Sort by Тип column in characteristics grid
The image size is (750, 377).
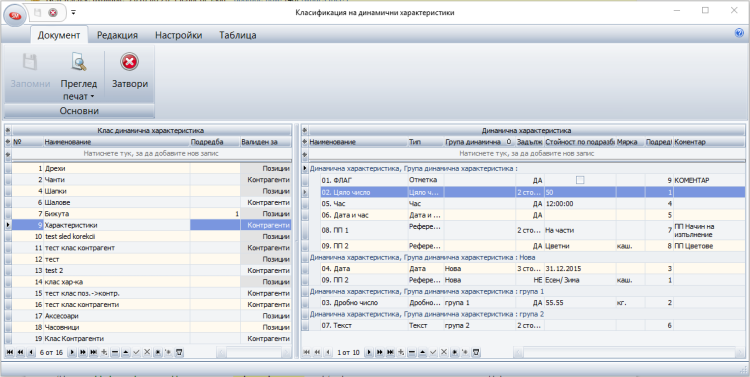426,142
